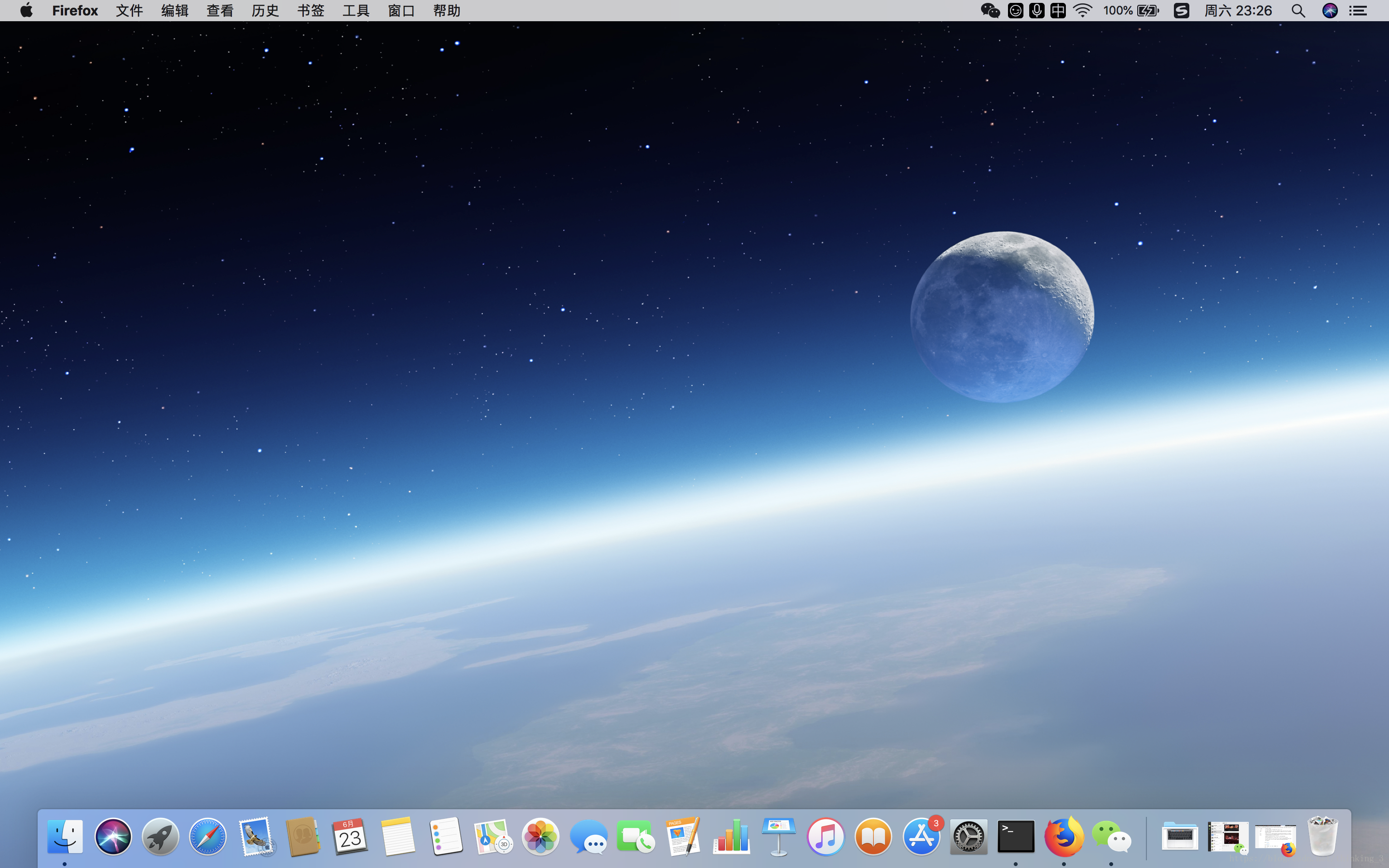
Task: Open the iTunes music icon
Action: point(826,837)
